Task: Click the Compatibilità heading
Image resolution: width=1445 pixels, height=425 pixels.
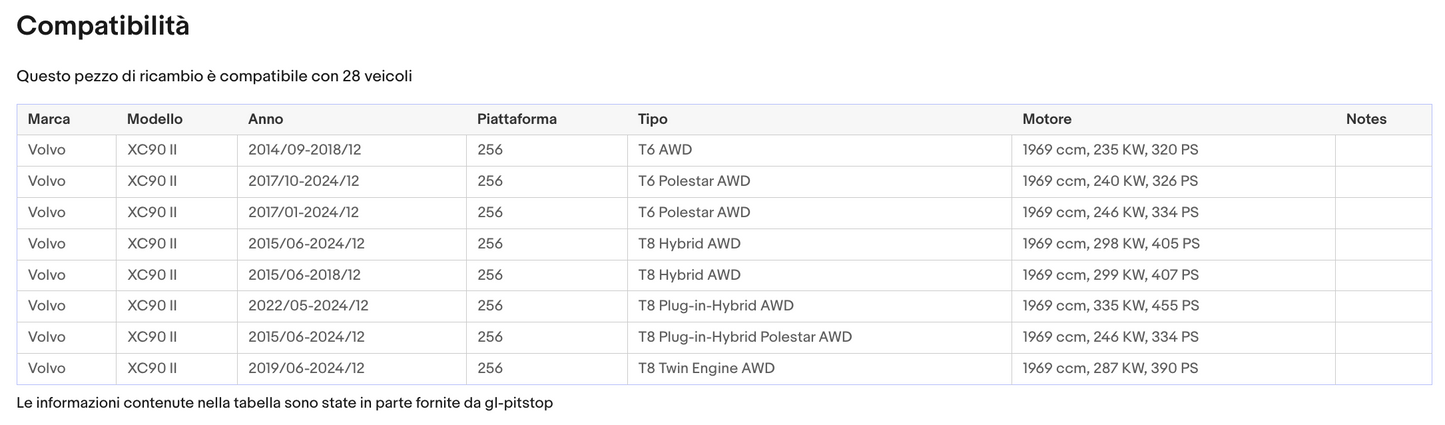Action: 103,26
